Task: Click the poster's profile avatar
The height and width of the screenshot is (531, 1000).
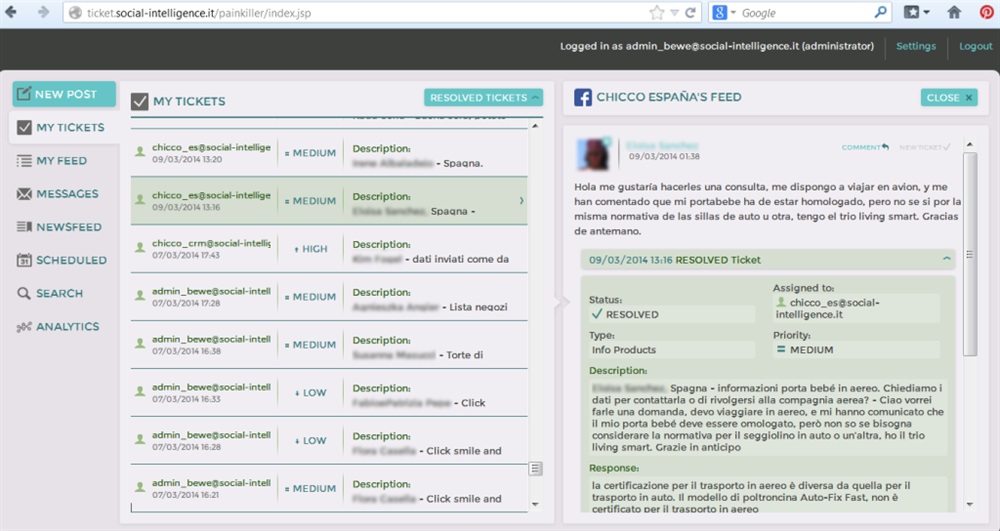Action: click(x=594, y=154)
